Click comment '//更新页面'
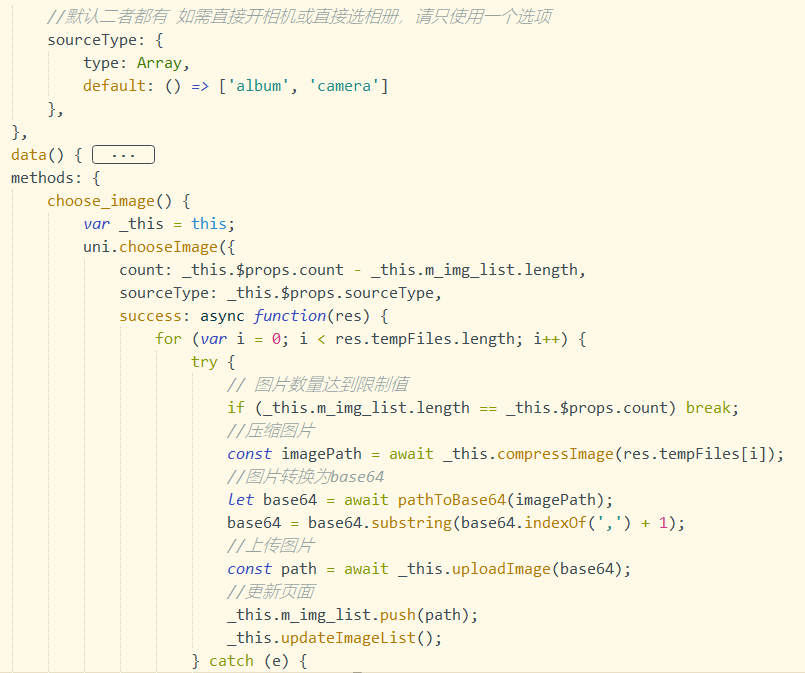 point(271,592)
